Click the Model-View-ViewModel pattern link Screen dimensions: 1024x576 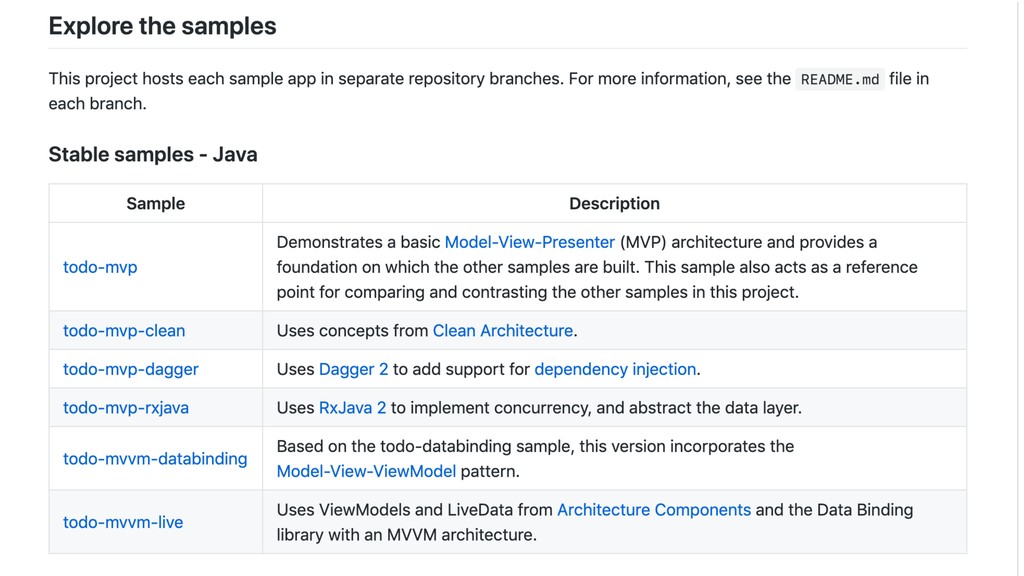[x=366, y=471]
